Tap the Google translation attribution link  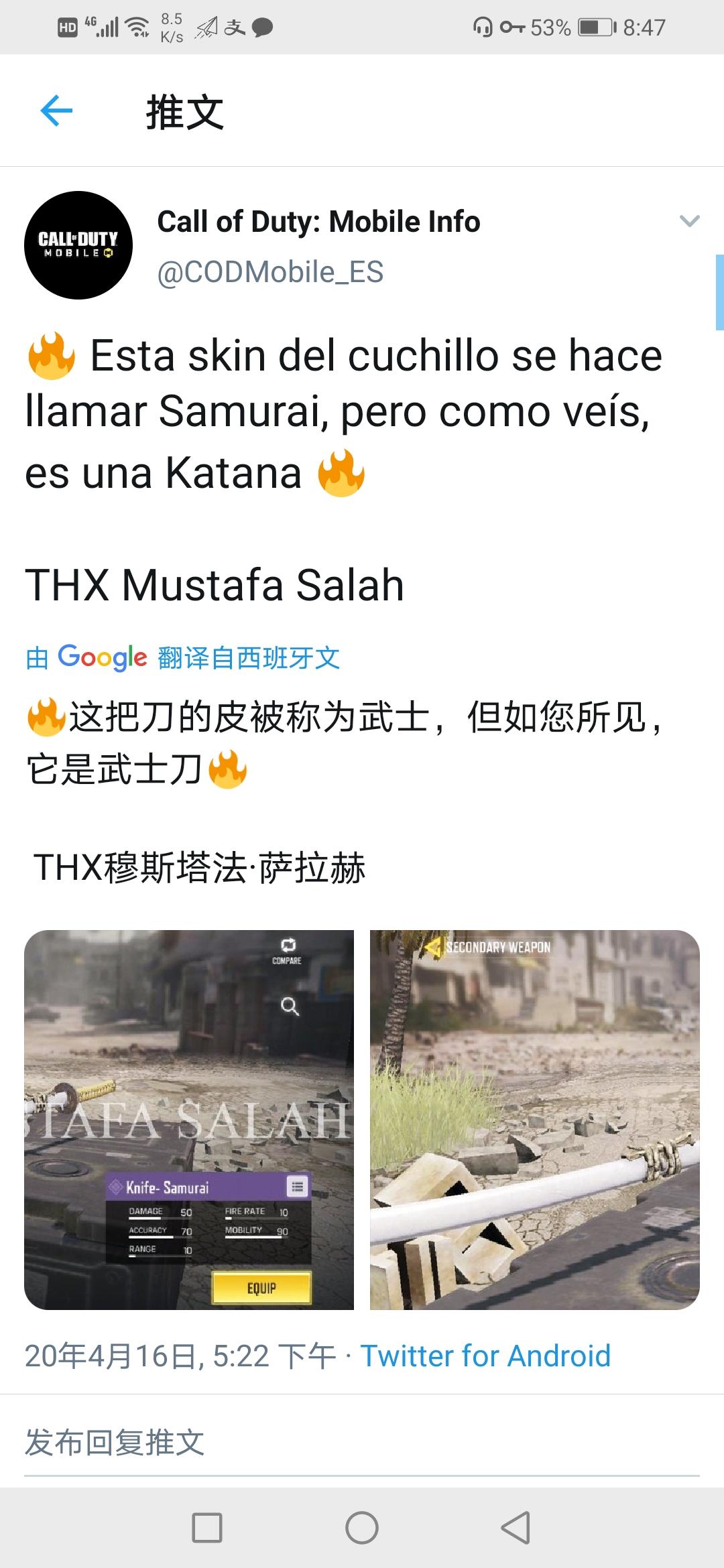coord(182,657)
